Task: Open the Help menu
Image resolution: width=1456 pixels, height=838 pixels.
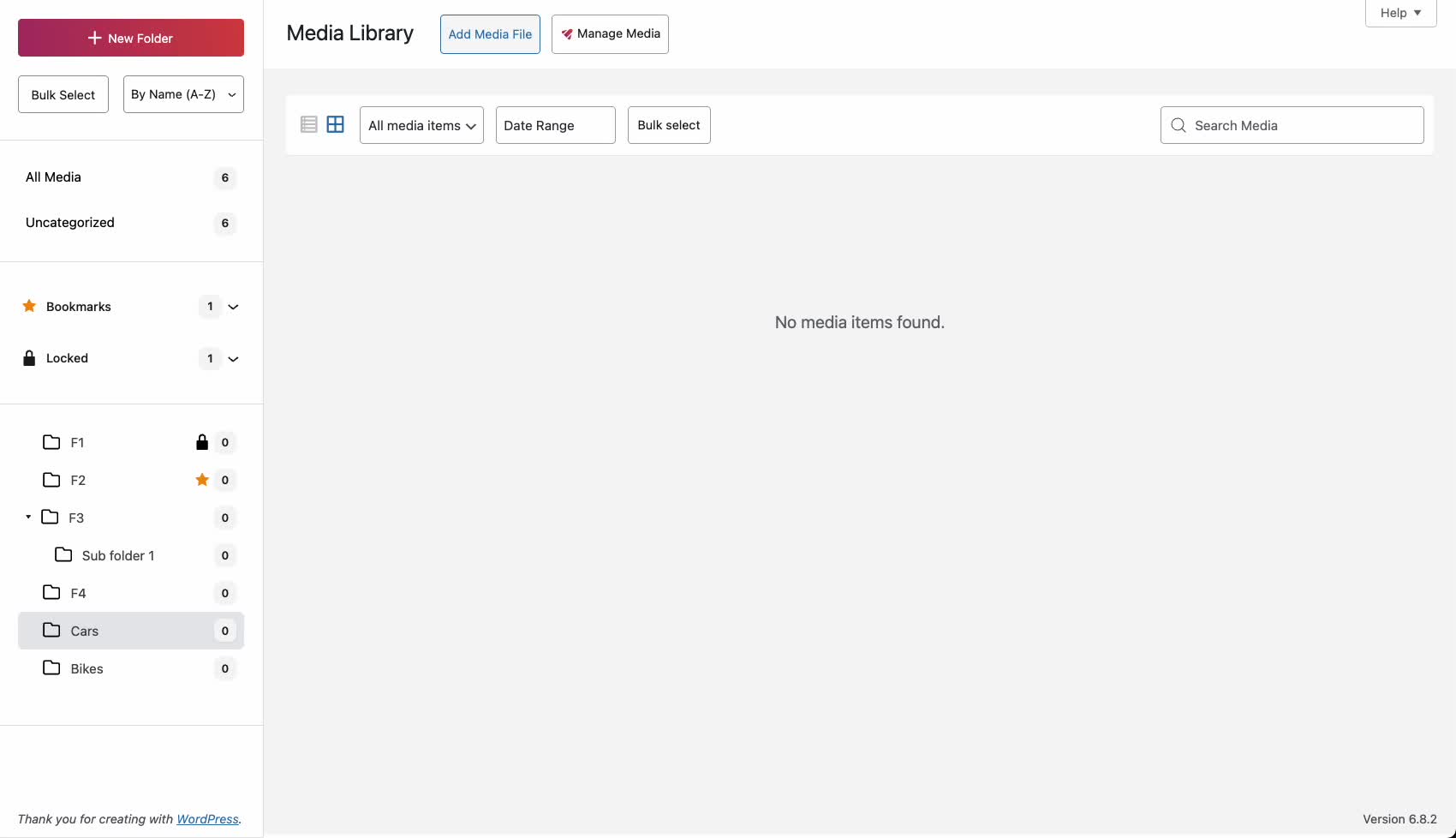Action: (1399, 13)
